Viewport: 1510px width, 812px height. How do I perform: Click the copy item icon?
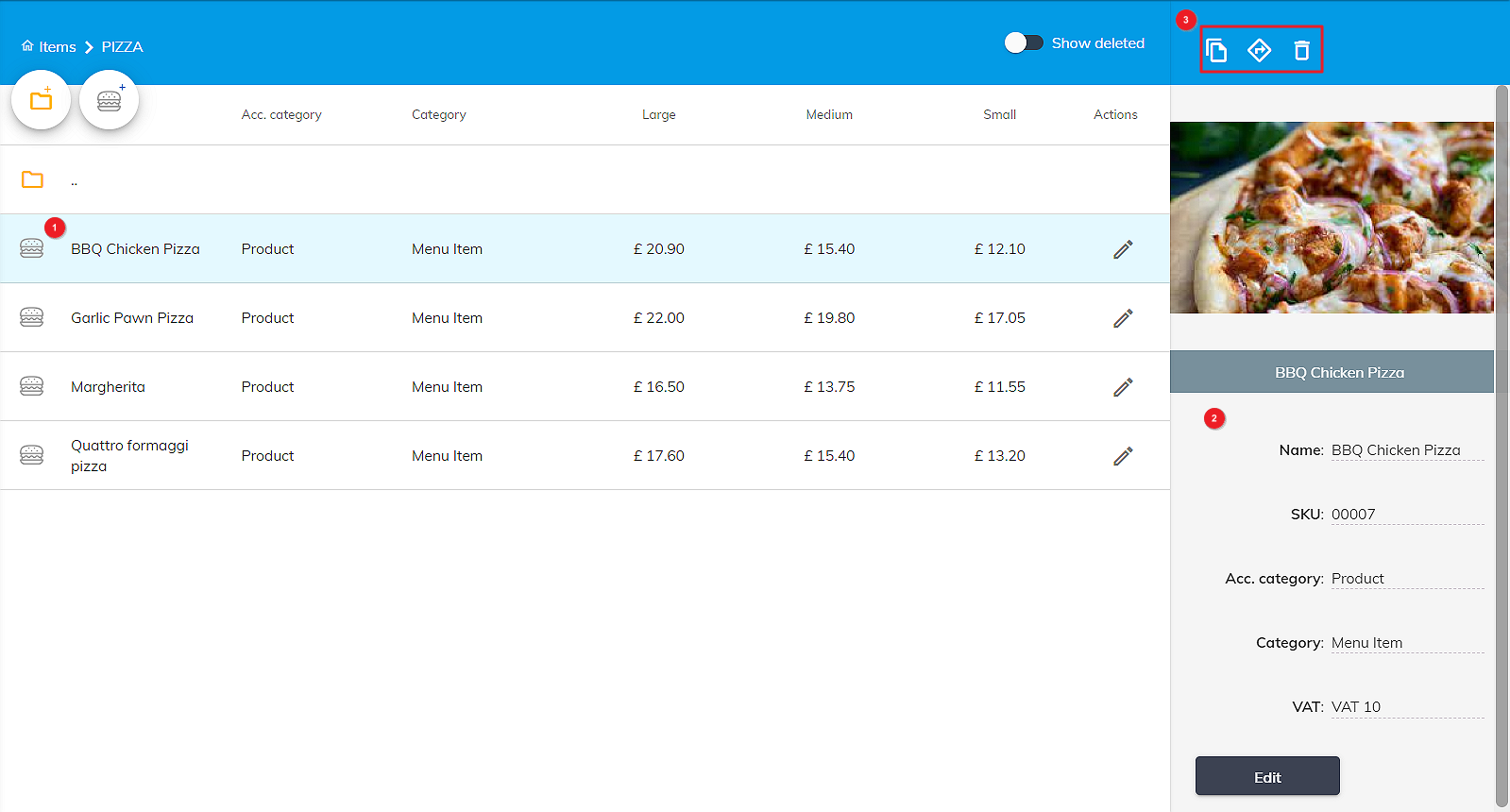pyautogui.click(x=1216, y=50)
